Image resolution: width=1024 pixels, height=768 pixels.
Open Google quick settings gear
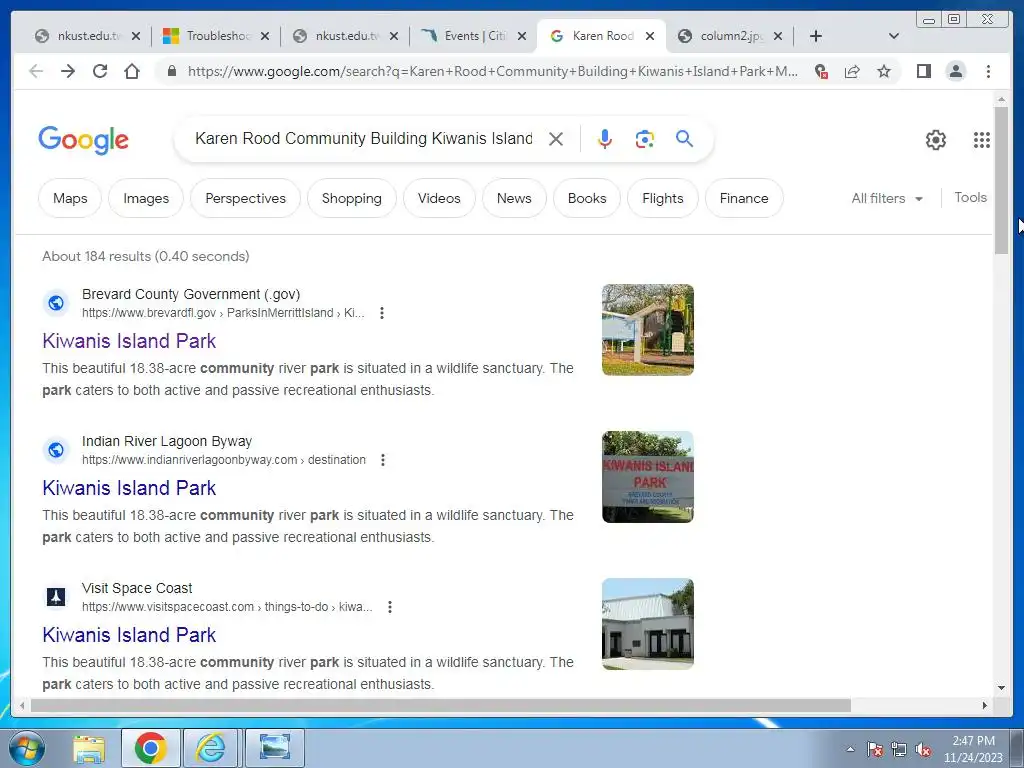(936, 140)
